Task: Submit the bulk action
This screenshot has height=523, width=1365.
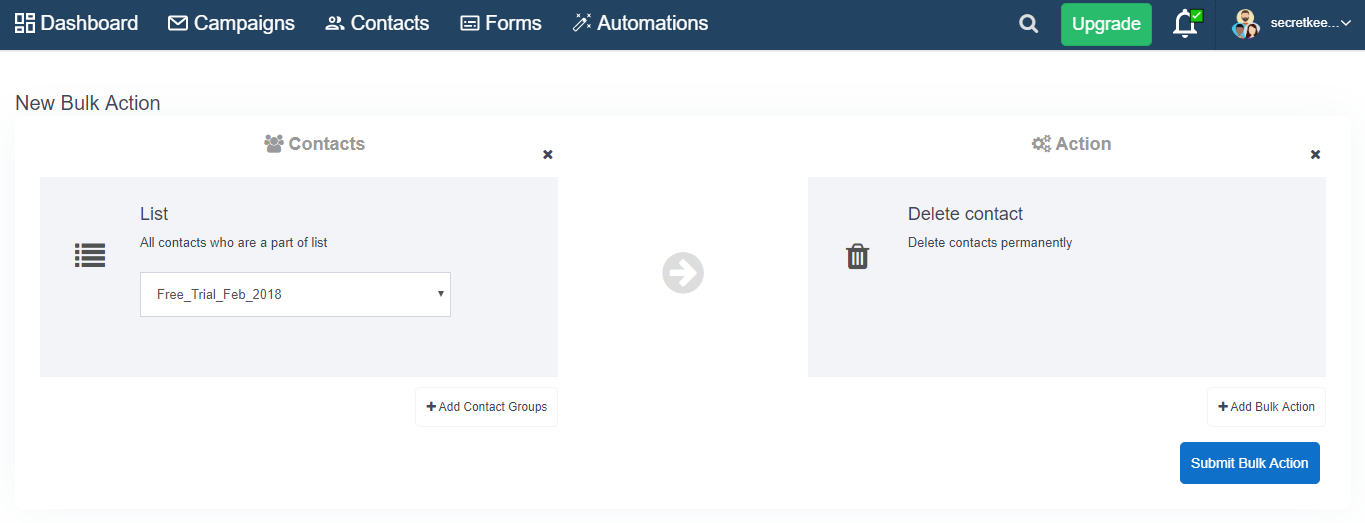Action: click(1249, 463)
